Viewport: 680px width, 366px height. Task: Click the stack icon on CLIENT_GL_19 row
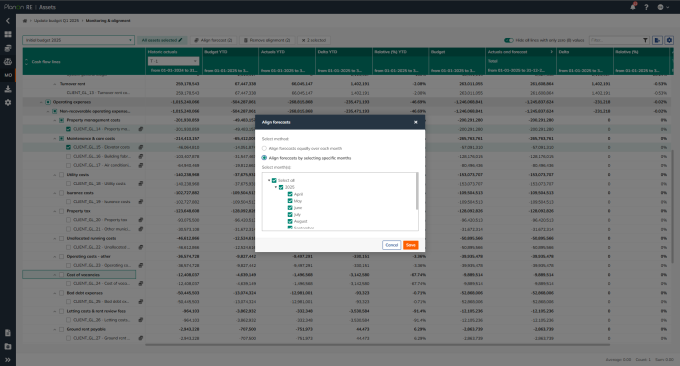coord(141,202)
